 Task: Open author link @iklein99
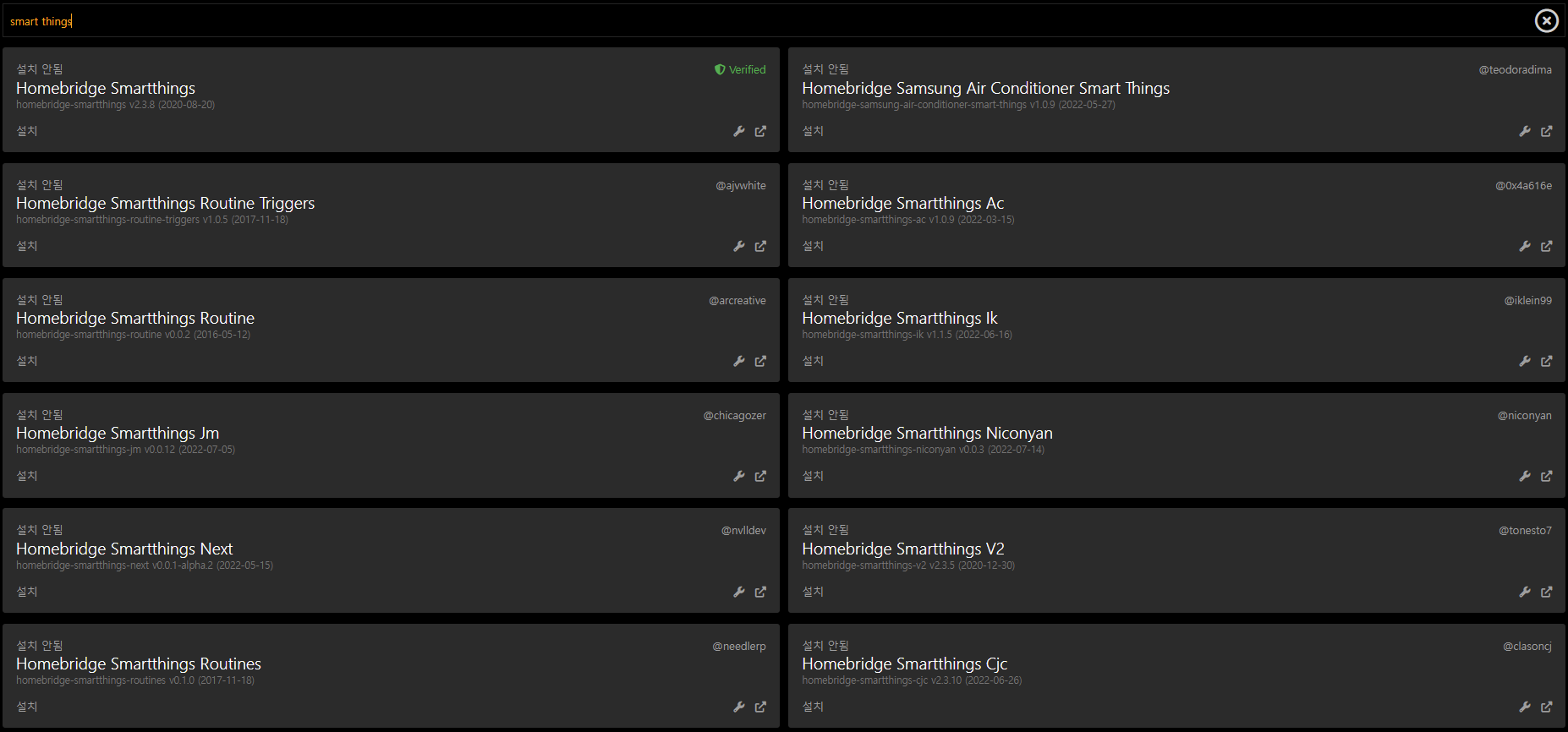click(1527, 300)
